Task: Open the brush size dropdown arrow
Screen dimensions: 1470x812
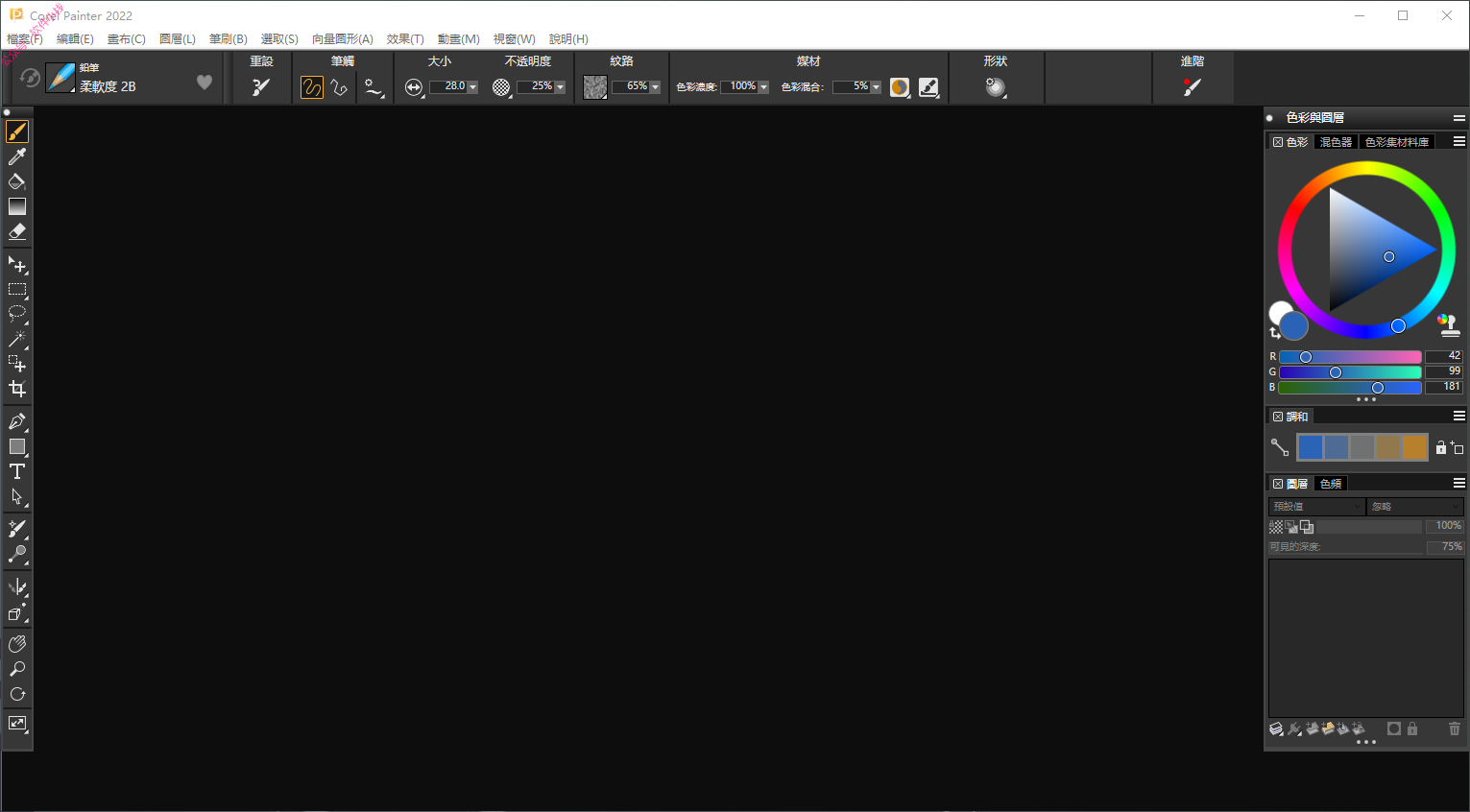Action: coord(472,87)
